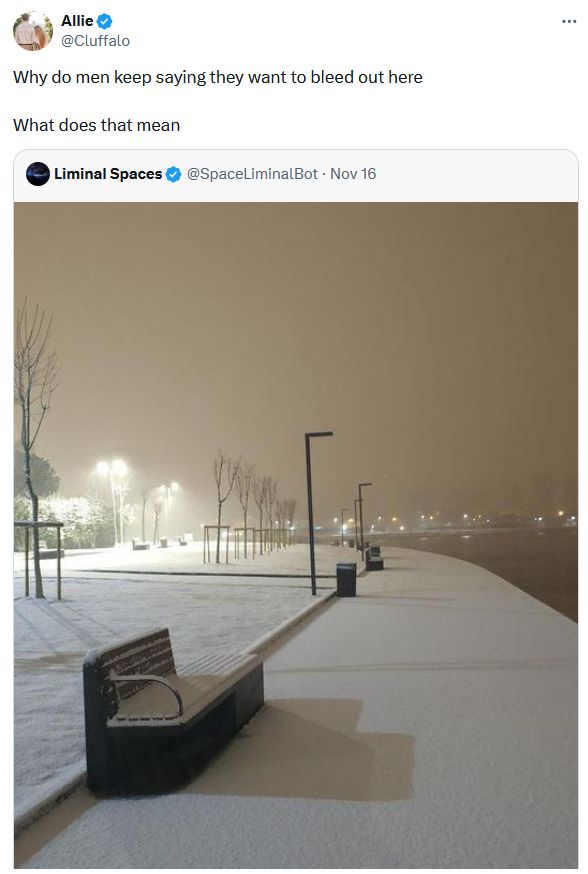588x874 pixels.
Task: Open Allie's profile picture avatar
Action: coord(33,31)
